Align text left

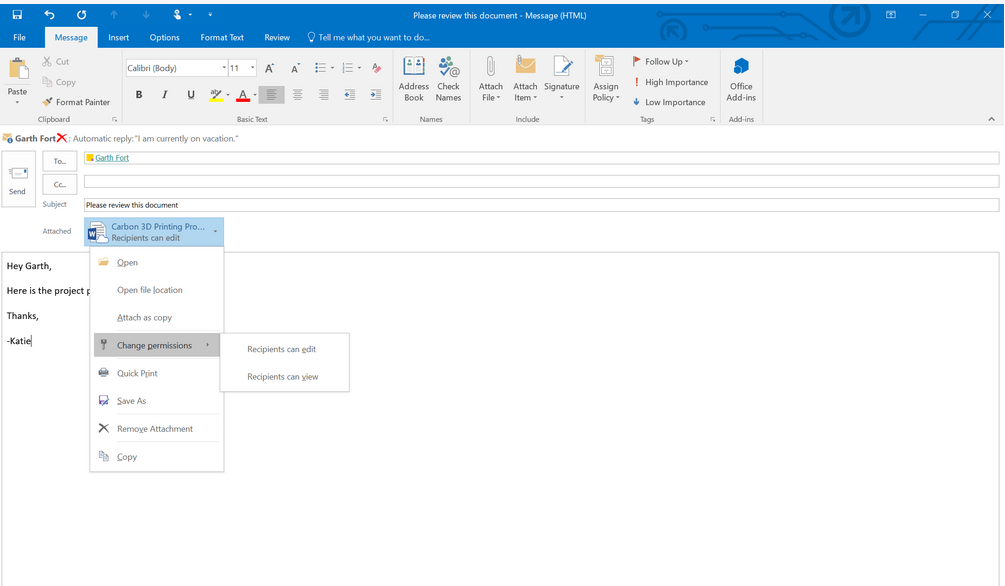pyautogui.click(x=271, y=95)
